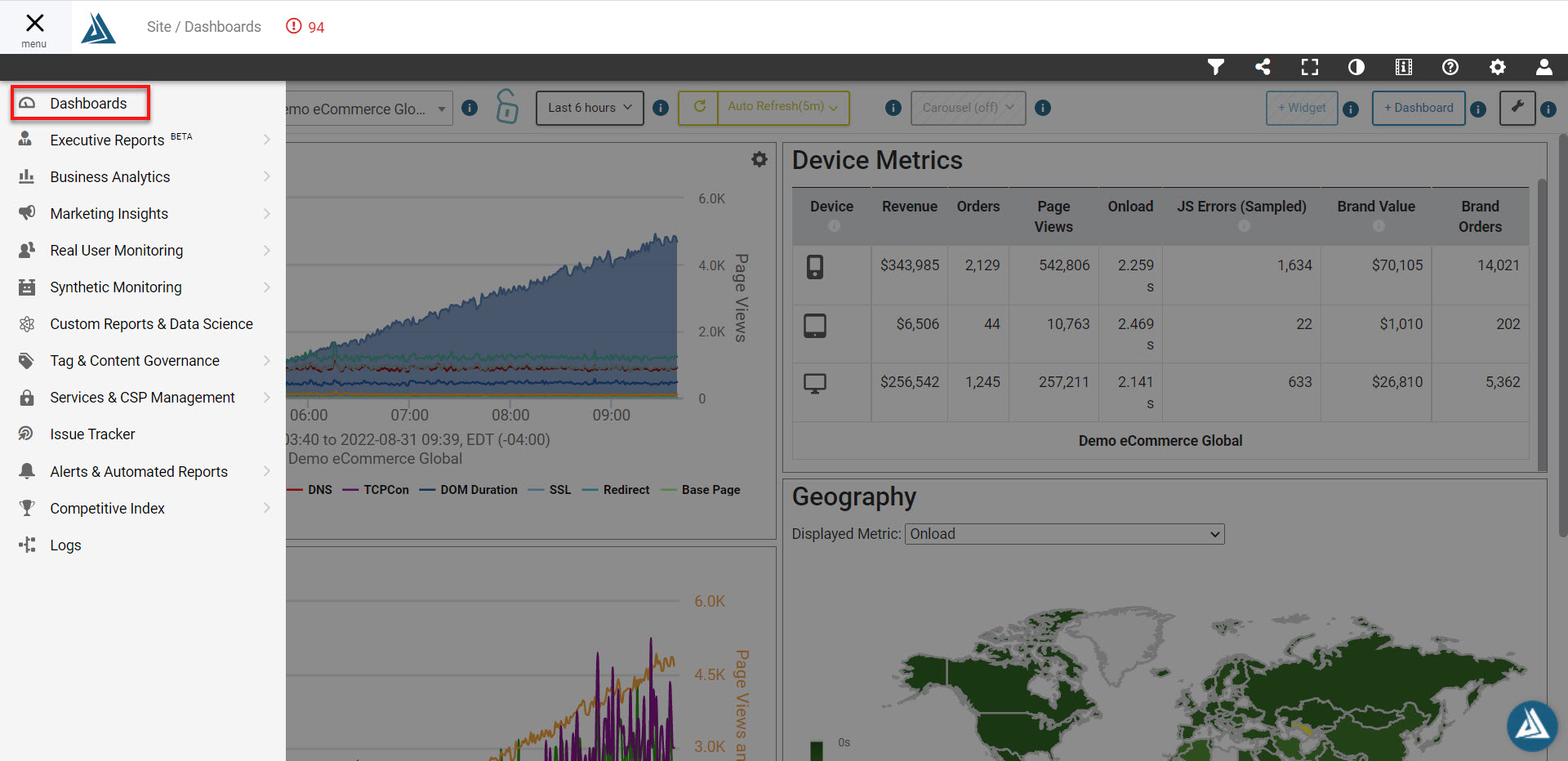The height and width of the screenshot is (761, 1568).
Task: Open the Last 6 hours time range dropdown
Action: click(590, 108)
